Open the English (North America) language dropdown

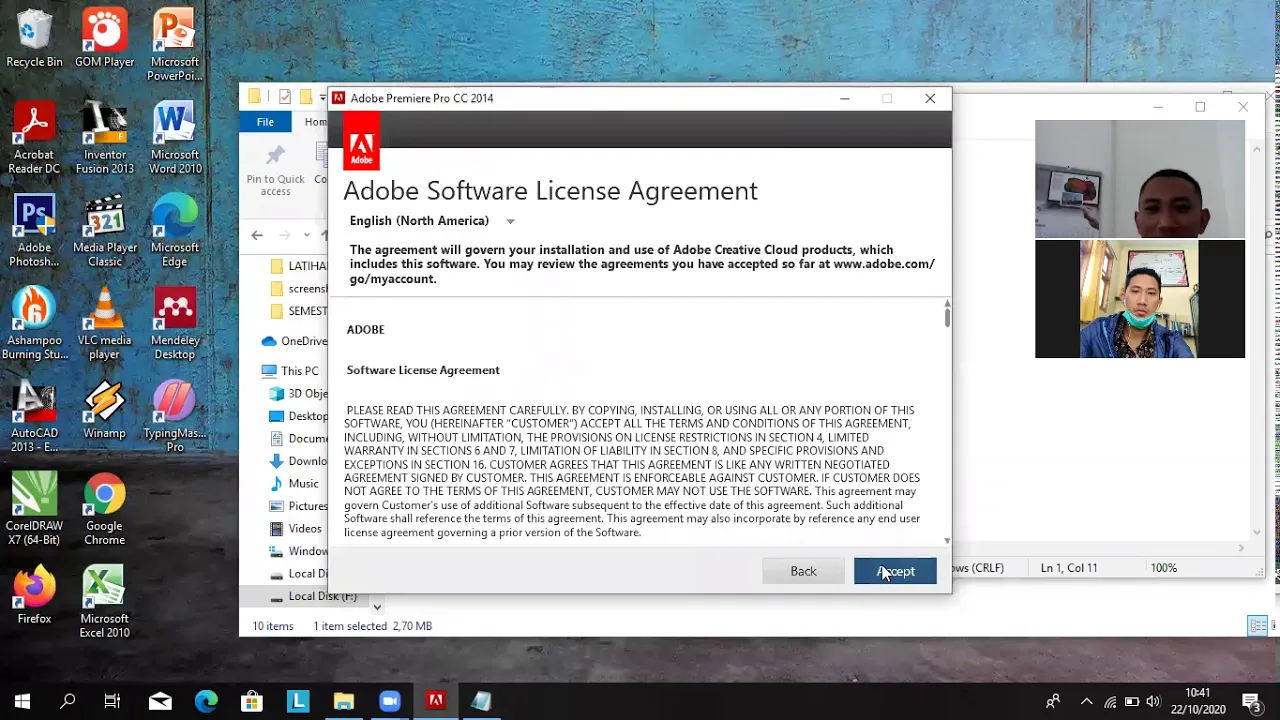432,221
